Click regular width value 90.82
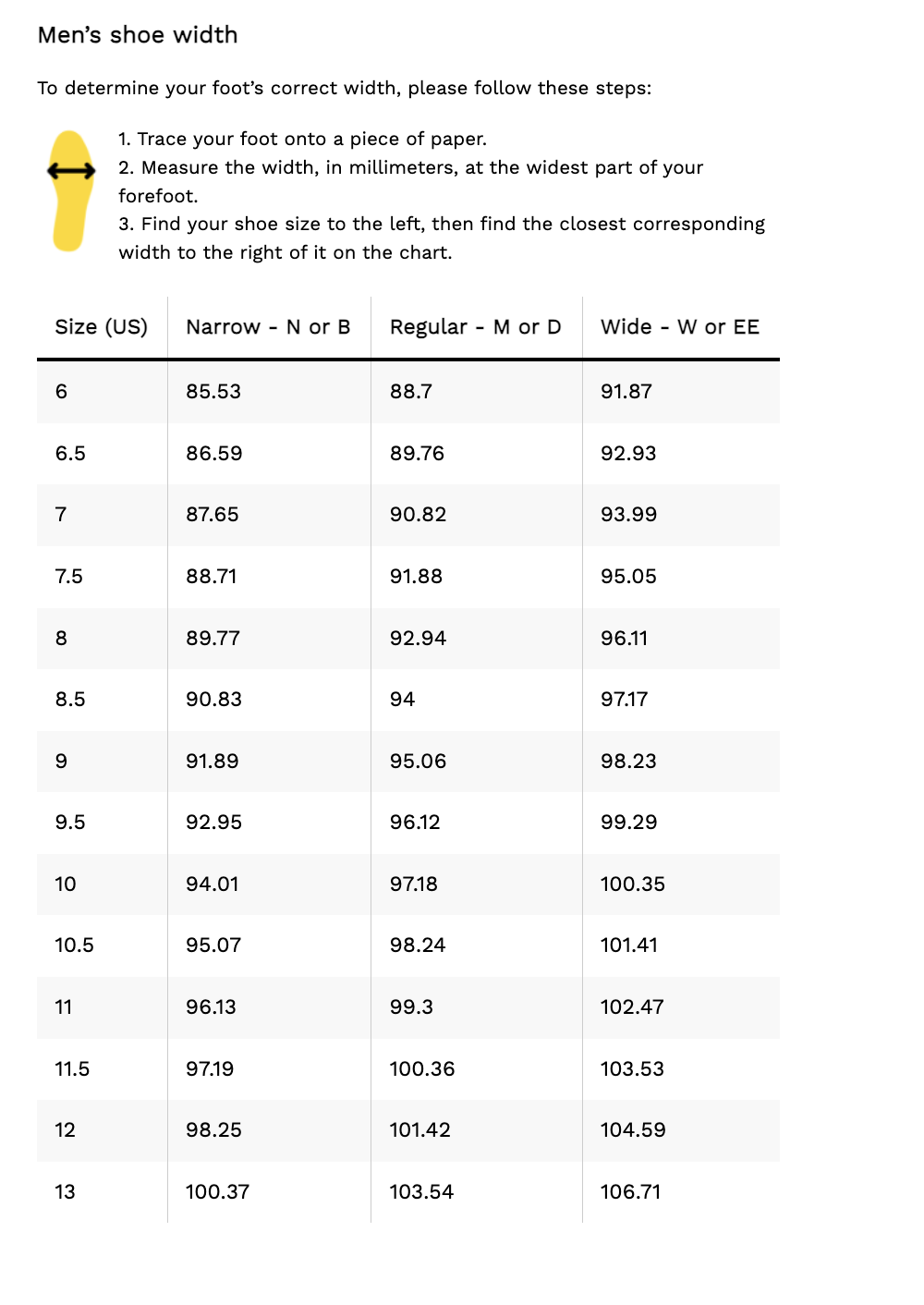 (x=418, y=515)
